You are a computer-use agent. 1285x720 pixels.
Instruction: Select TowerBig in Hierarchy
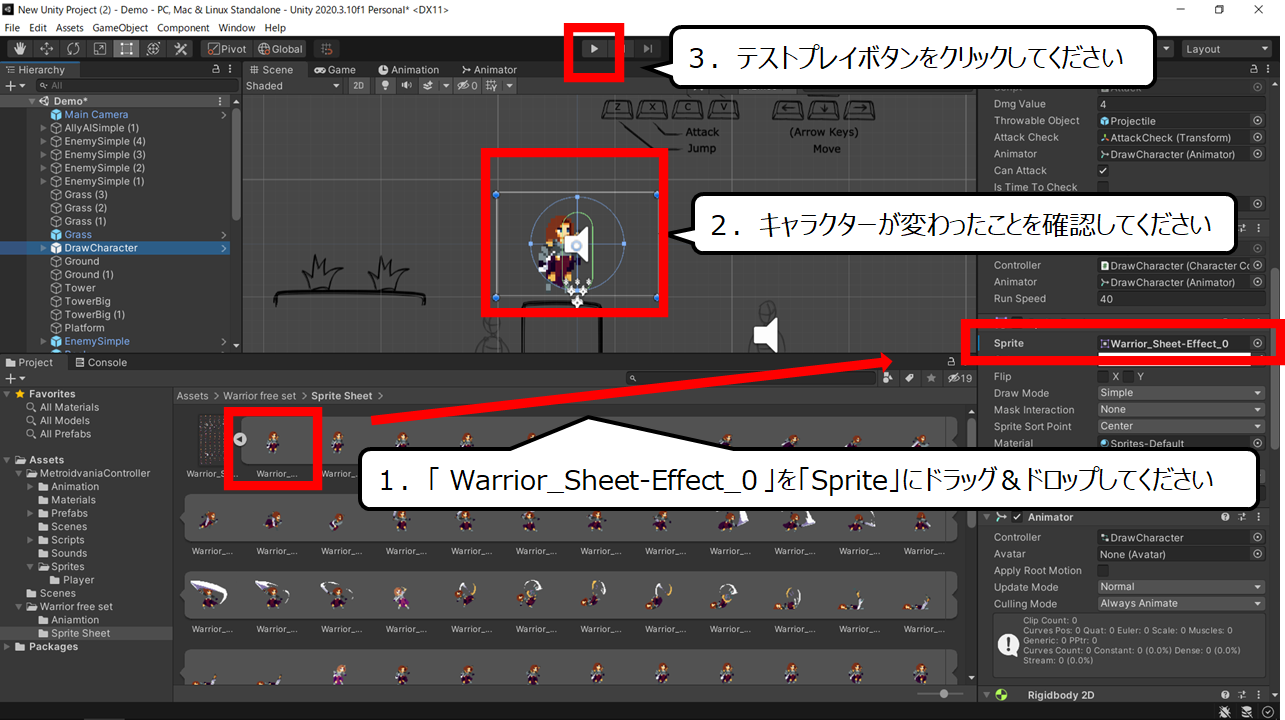click(88, 301)
